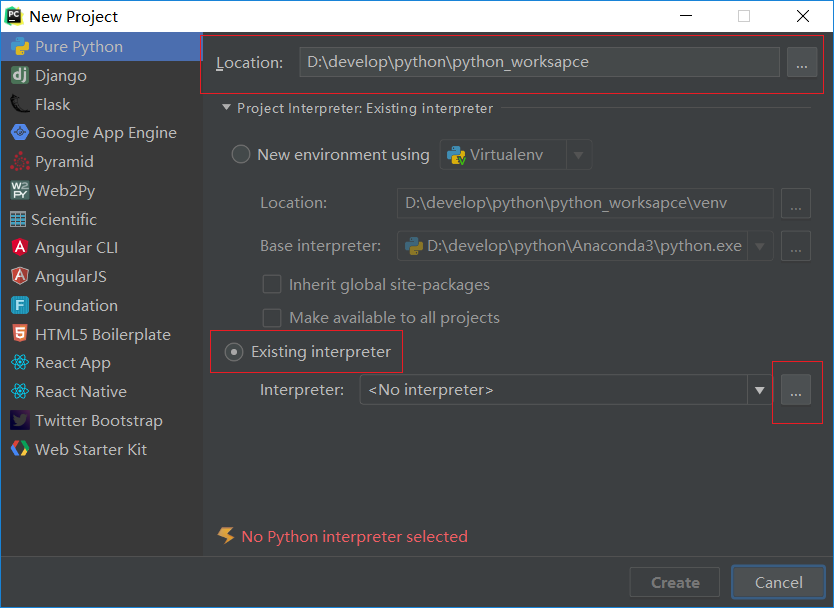Screen dimensions: 834x608
Task: Enable Inherit global site-packages checkbox
Action: (x=272, y=285)
